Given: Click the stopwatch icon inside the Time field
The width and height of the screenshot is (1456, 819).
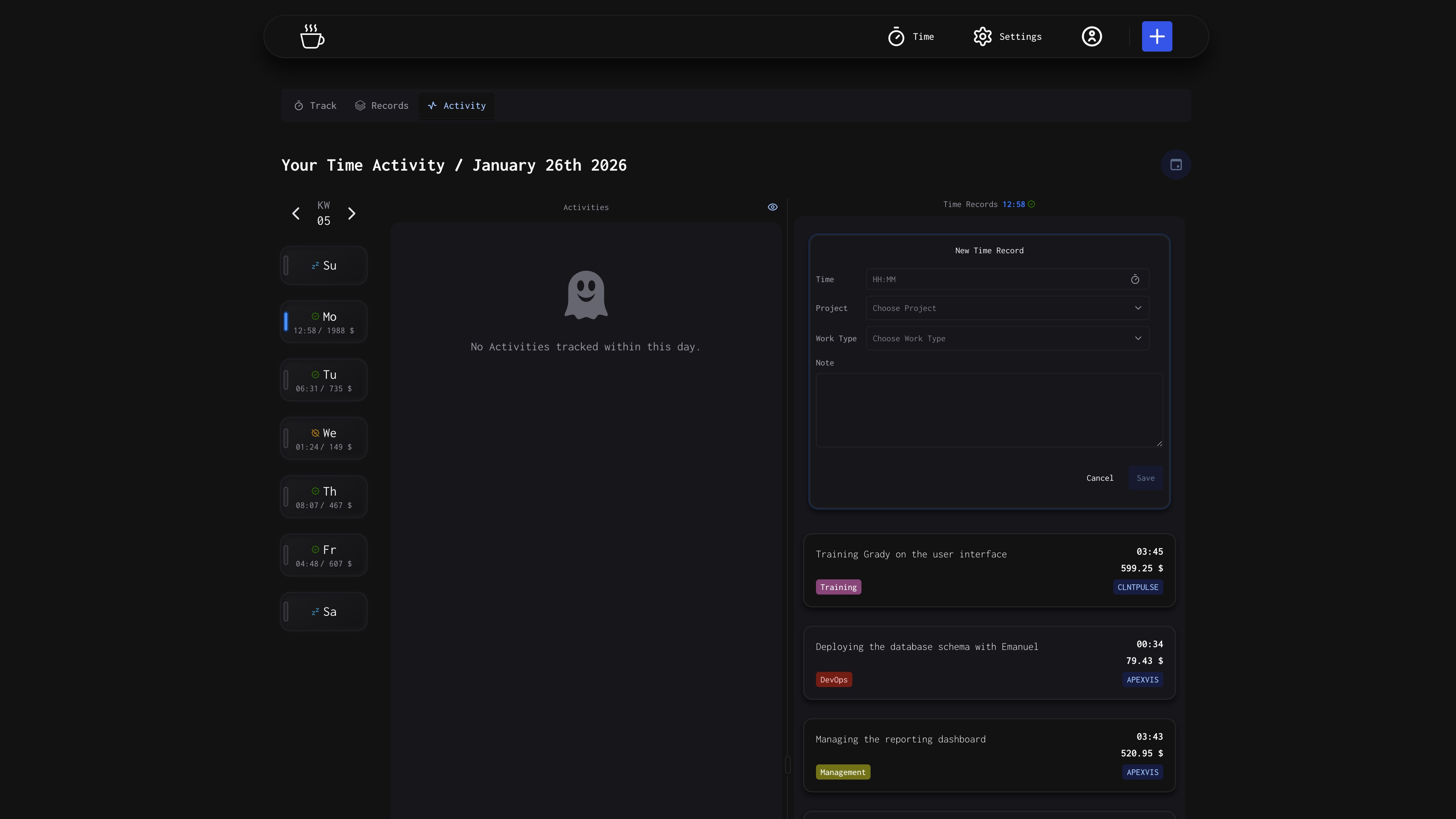Looking at the screenshot, I should click(1136, 279).
